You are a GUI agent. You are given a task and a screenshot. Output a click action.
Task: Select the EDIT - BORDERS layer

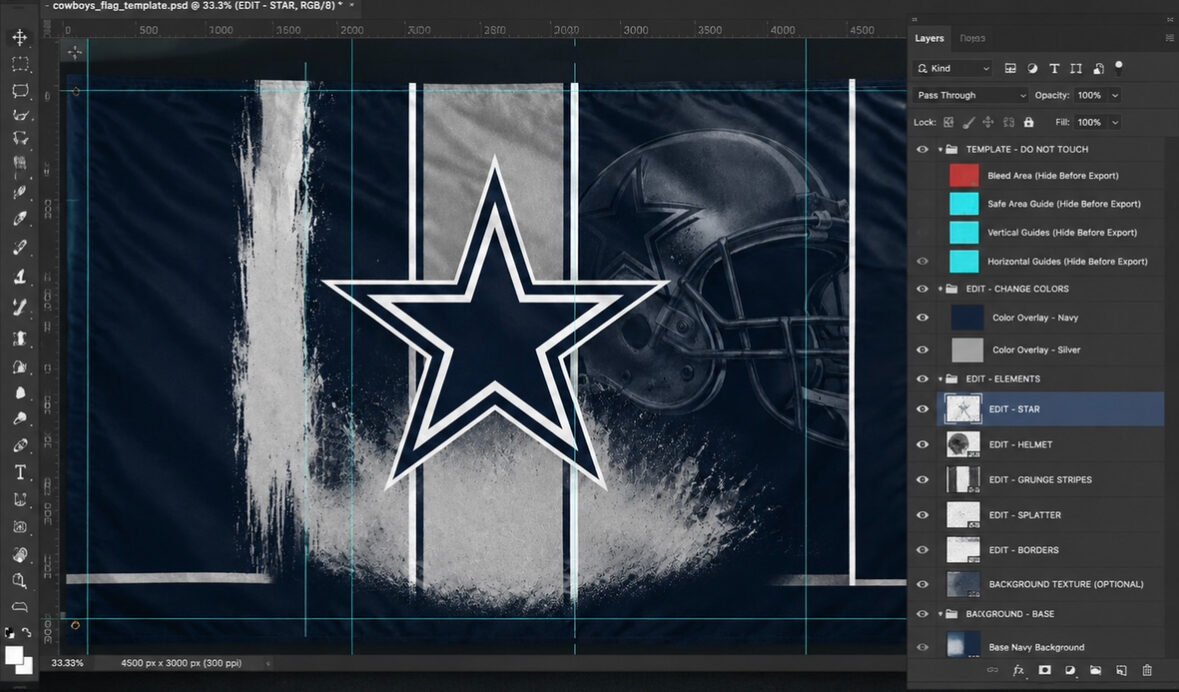click(x=1050, y=550)
